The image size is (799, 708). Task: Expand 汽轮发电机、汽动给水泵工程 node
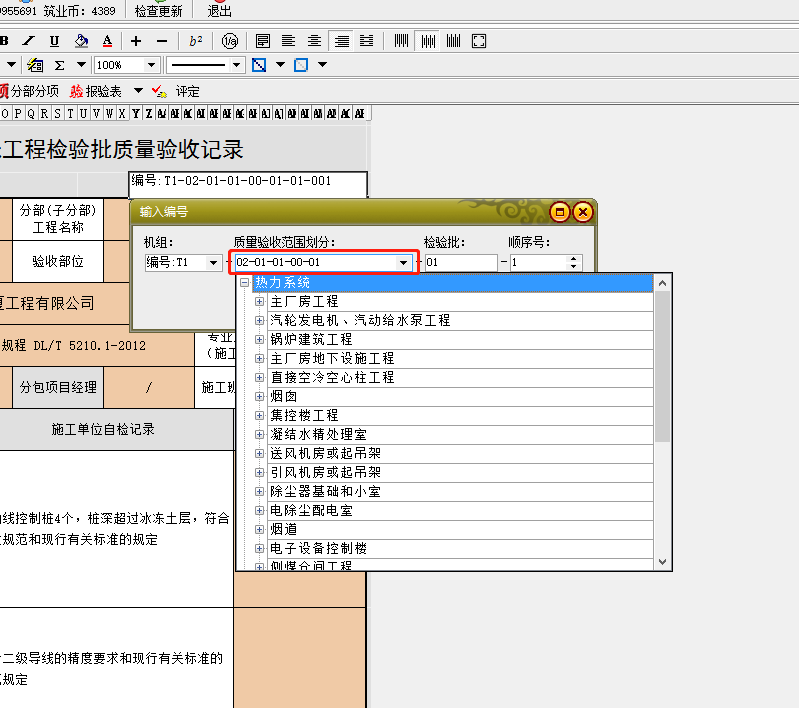259,320
